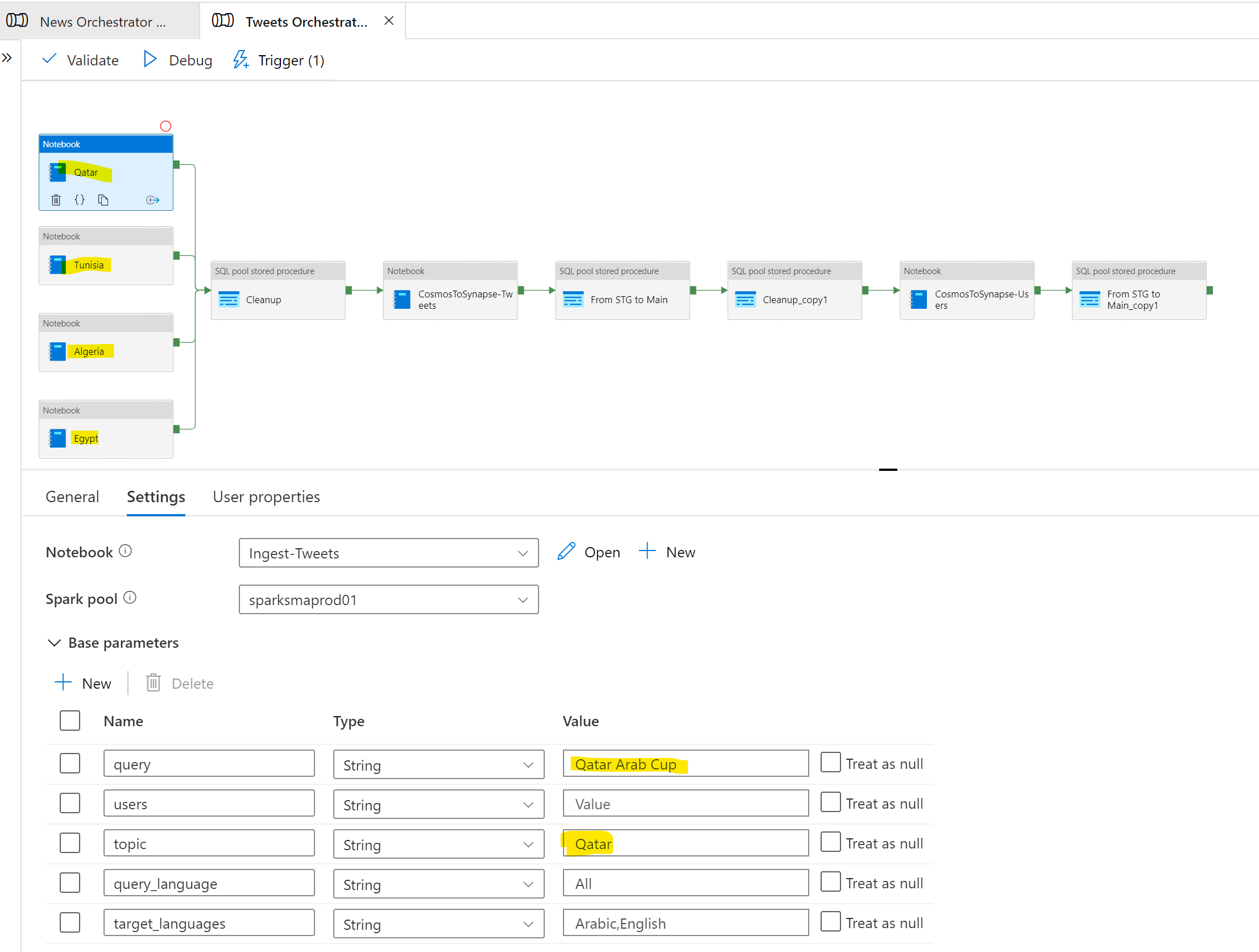Tick the checkbox beside topic parameter
The width and height of the screenshot is (1259, 952).
pyautogui.click(x=70, y=843)
